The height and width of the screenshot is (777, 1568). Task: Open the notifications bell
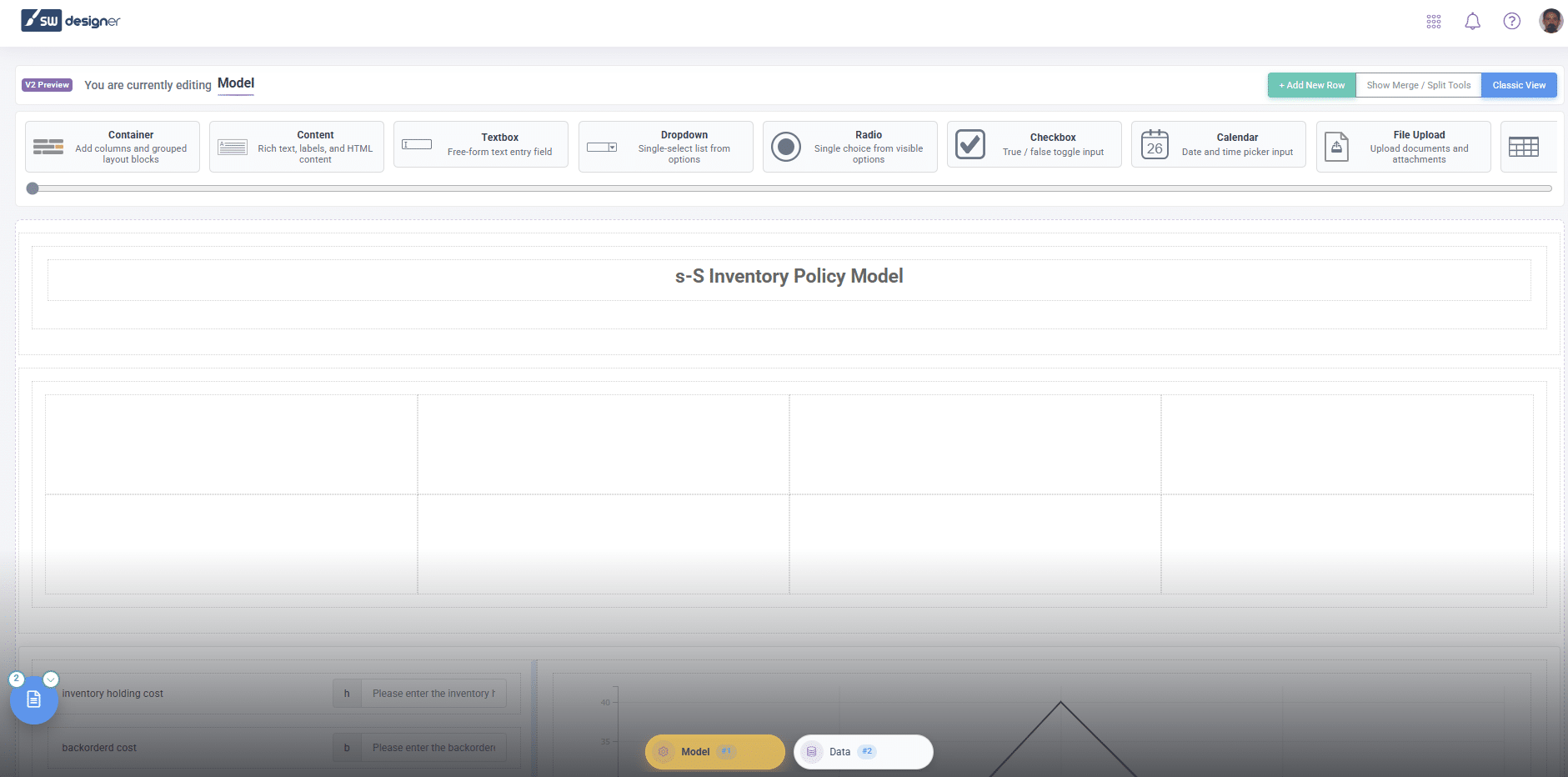(1472, 22)
